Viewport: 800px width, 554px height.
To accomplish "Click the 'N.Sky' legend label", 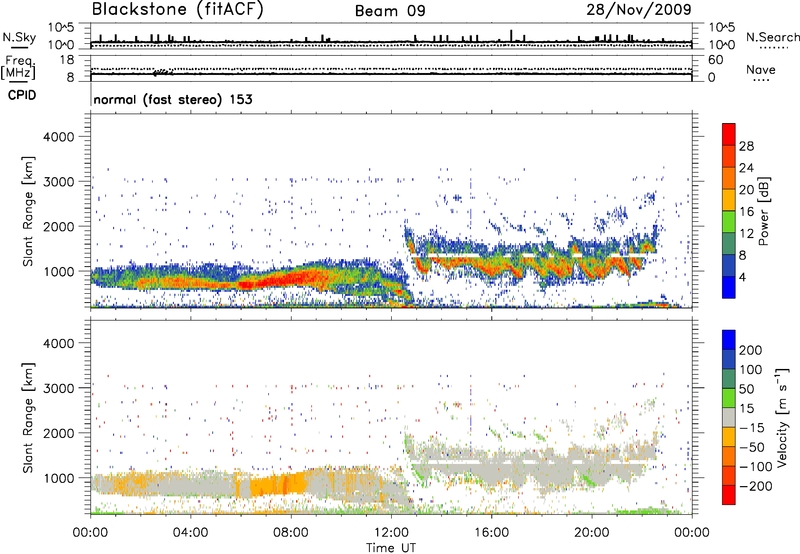I will pyautogui.click(x=19, y=37).
